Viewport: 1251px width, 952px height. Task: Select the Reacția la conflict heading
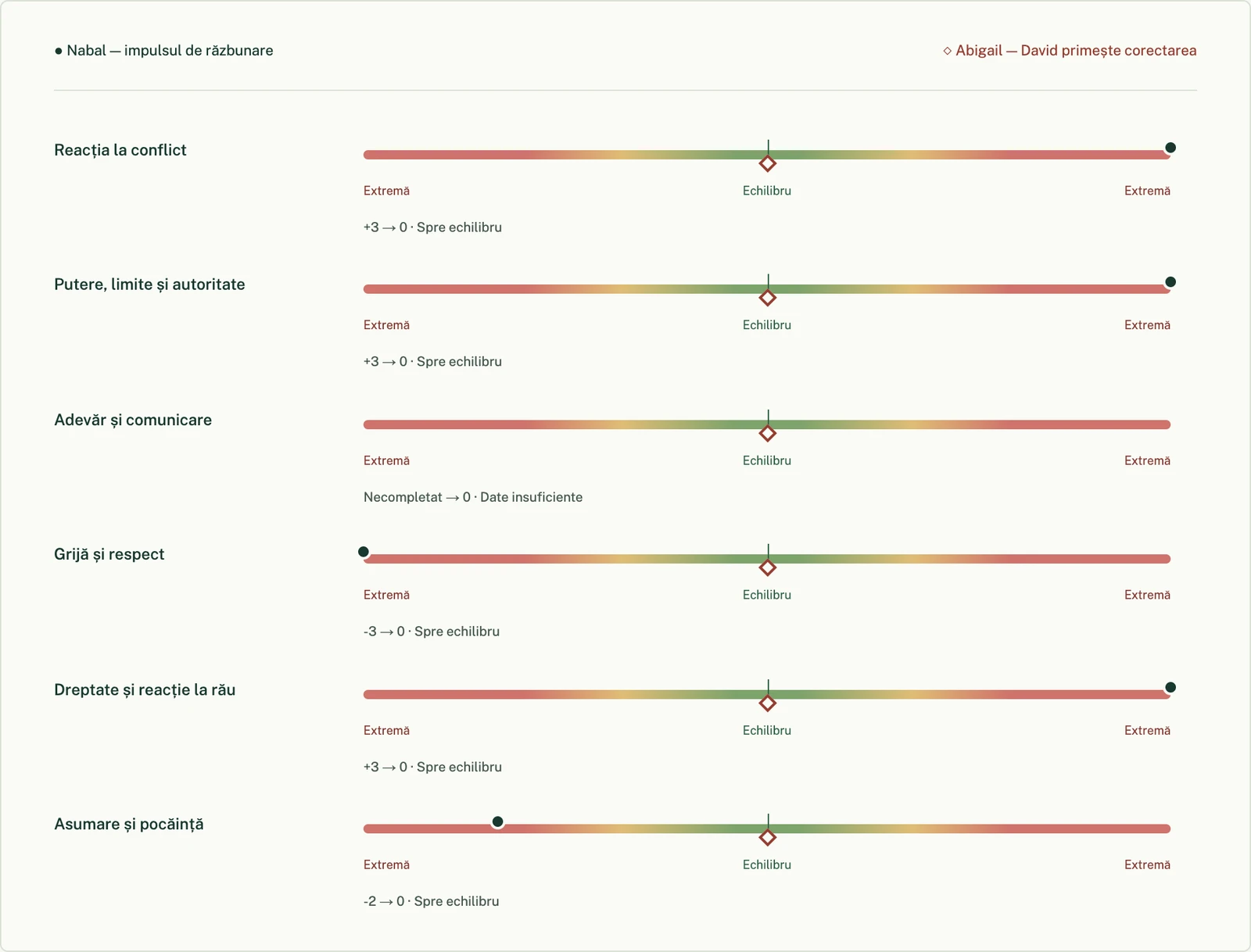(x=120, y=150)
